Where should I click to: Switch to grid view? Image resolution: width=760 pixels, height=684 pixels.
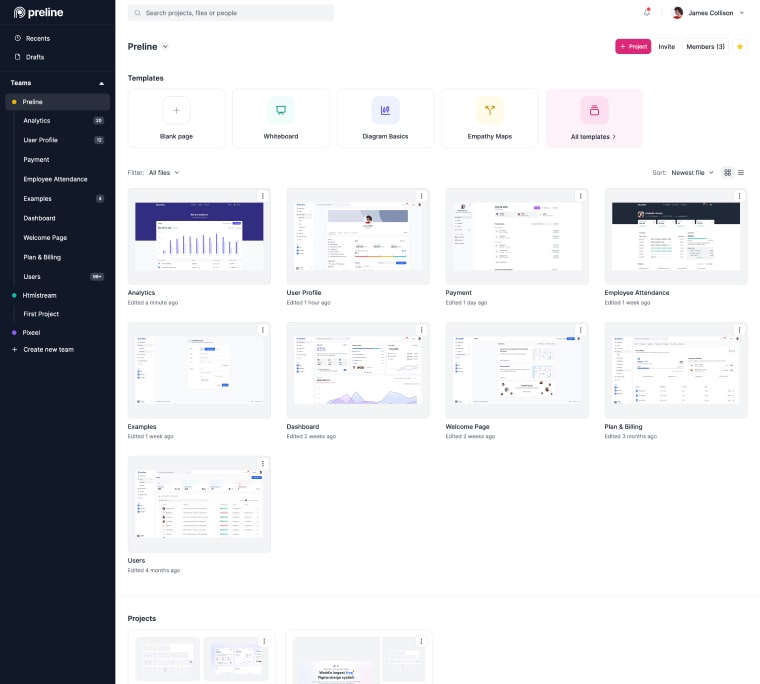coord(728,173)
